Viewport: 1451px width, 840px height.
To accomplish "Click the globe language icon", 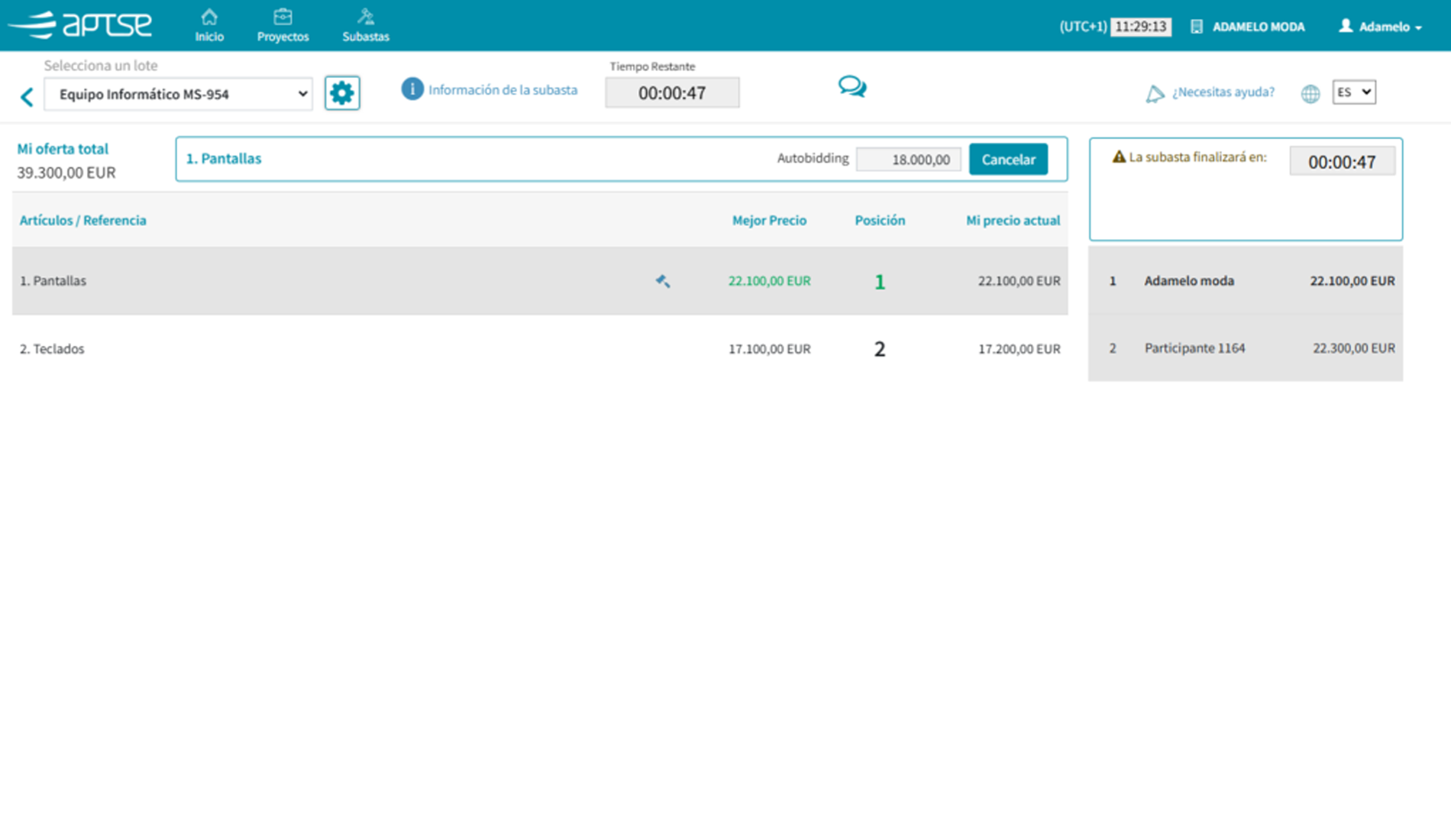I will (1310, 93).
